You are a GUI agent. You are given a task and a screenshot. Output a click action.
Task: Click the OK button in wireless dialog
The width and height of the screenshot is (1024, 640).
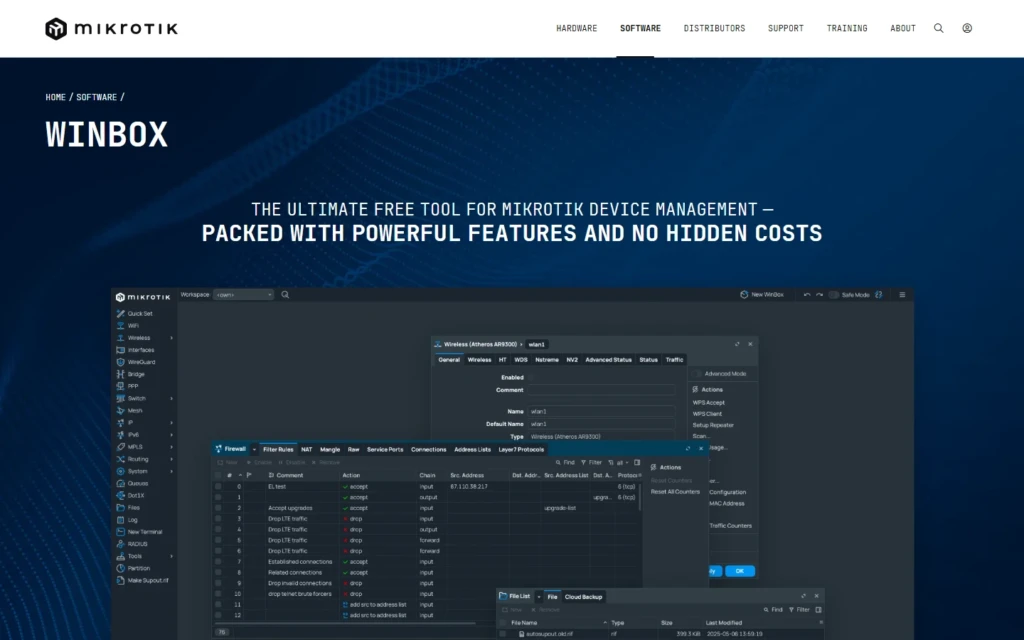(740, 571)
